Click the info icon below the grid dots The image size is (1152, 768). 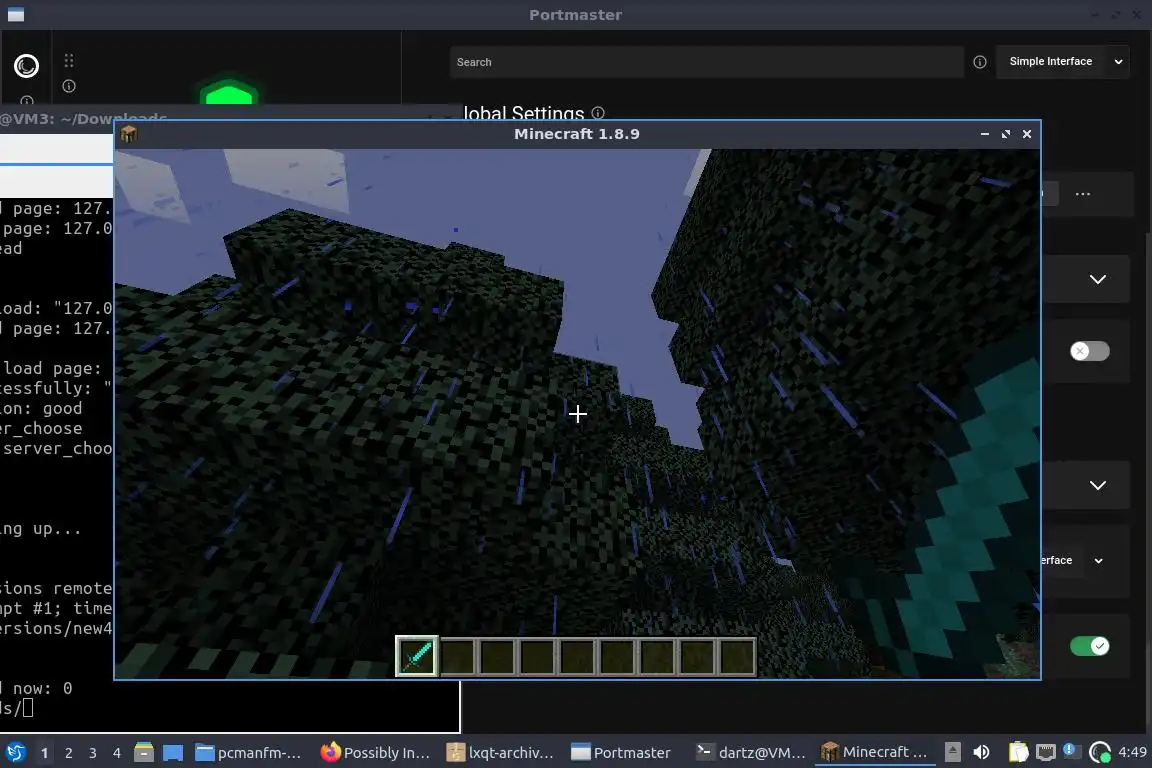click(x=69, y=86)
